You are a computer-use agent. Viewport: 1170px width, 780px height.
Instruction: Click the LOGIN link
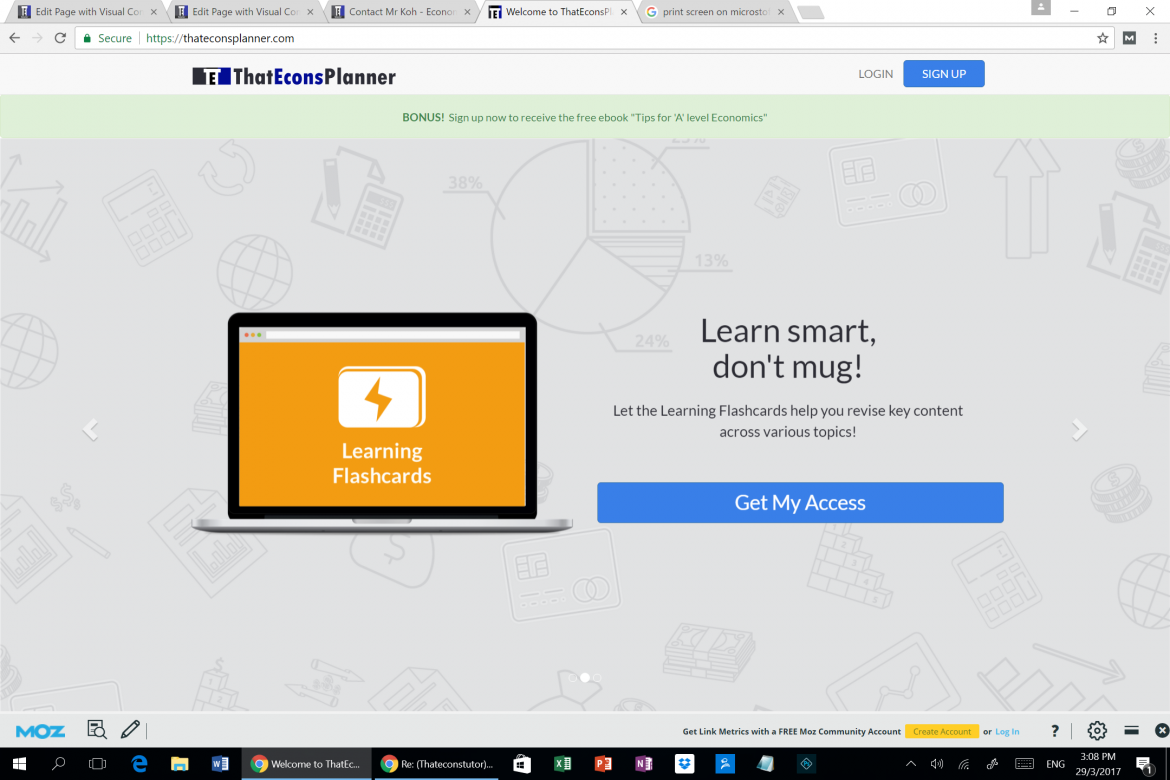tap(875, 74)
